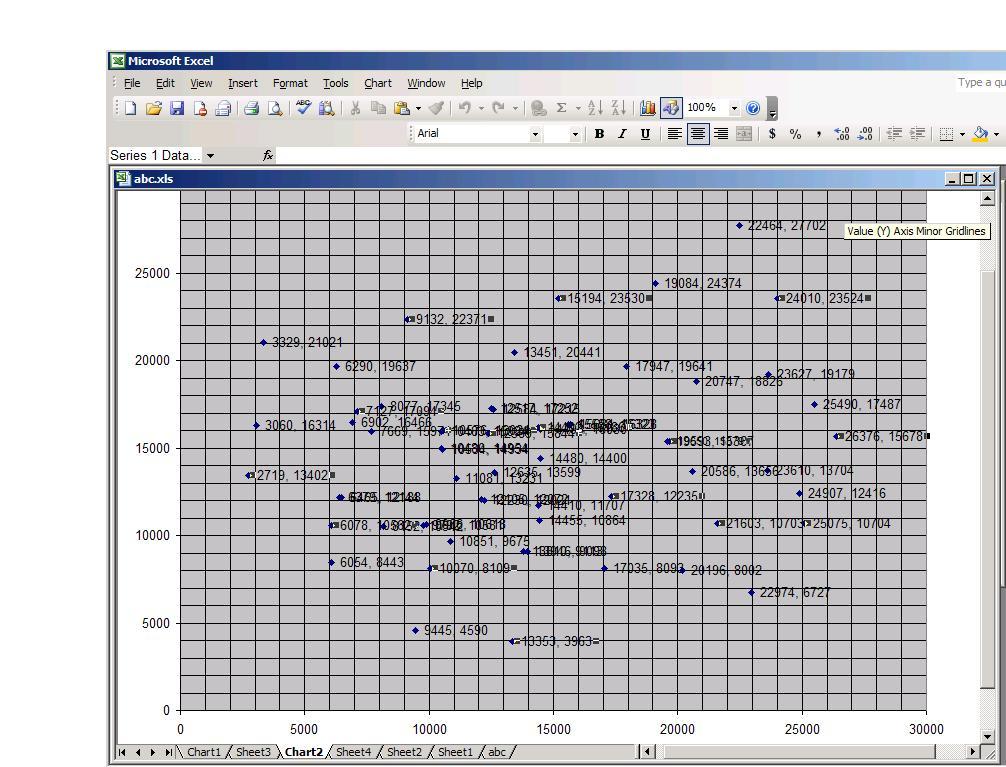The height and width of the screenshot is (767, 1006).
Task: Click the Print Preview magnifier icon
Action: pos(275,108)
